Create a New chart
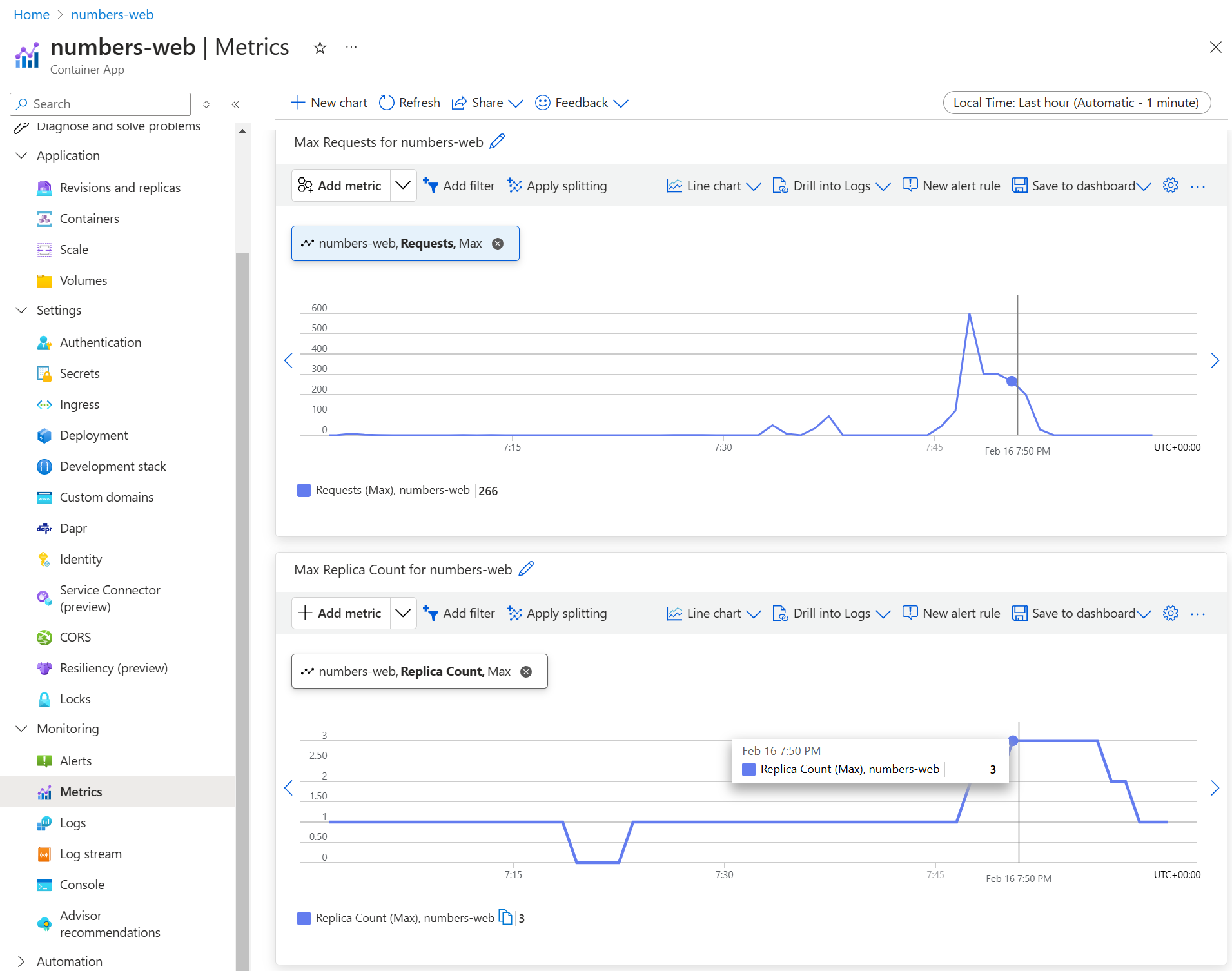The height and width of the screenshot is (971, 1232). pos(329,103)
